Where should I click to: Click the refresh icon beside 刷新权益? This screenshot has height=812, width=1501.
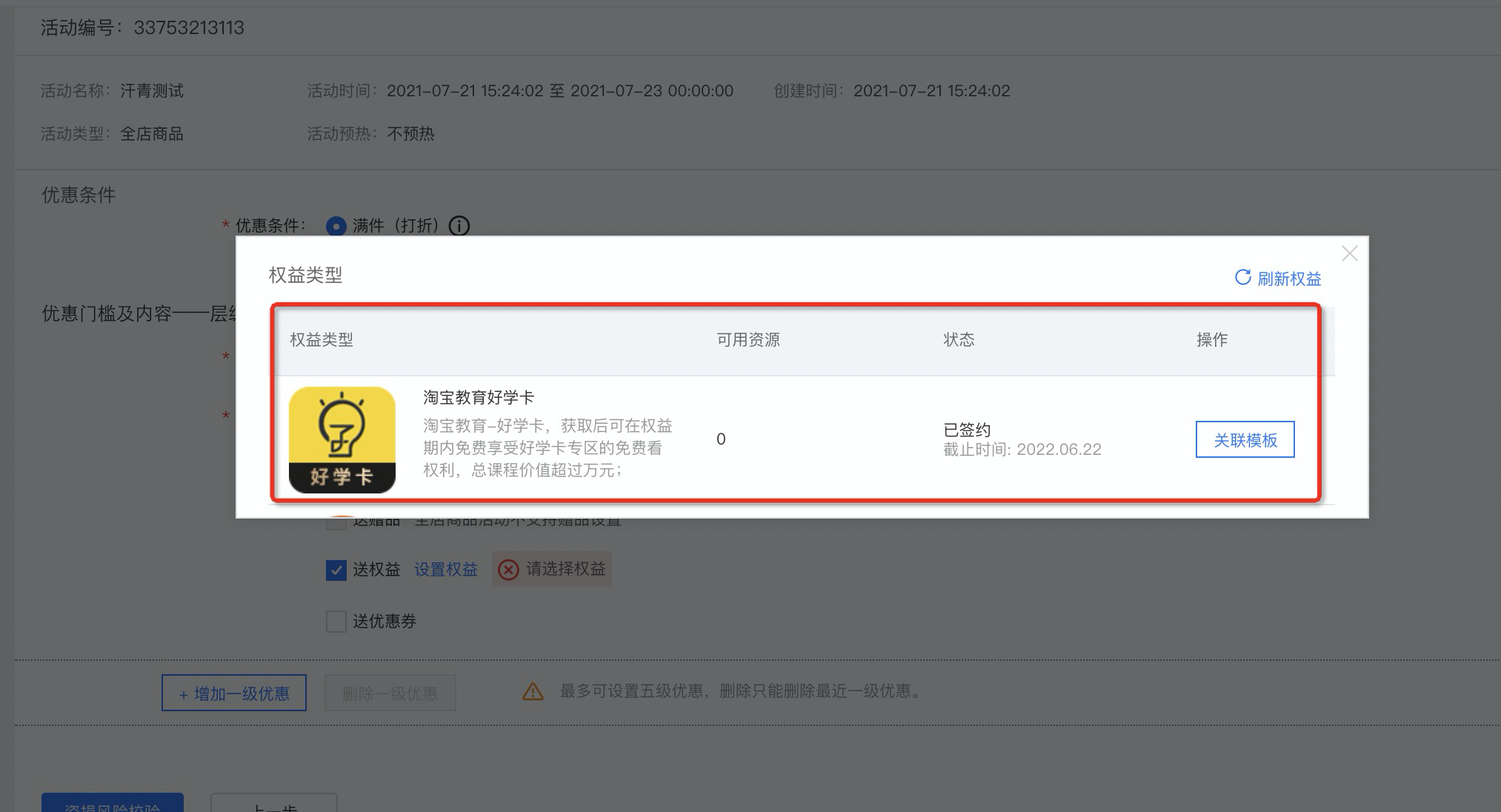pos(1242,278)
